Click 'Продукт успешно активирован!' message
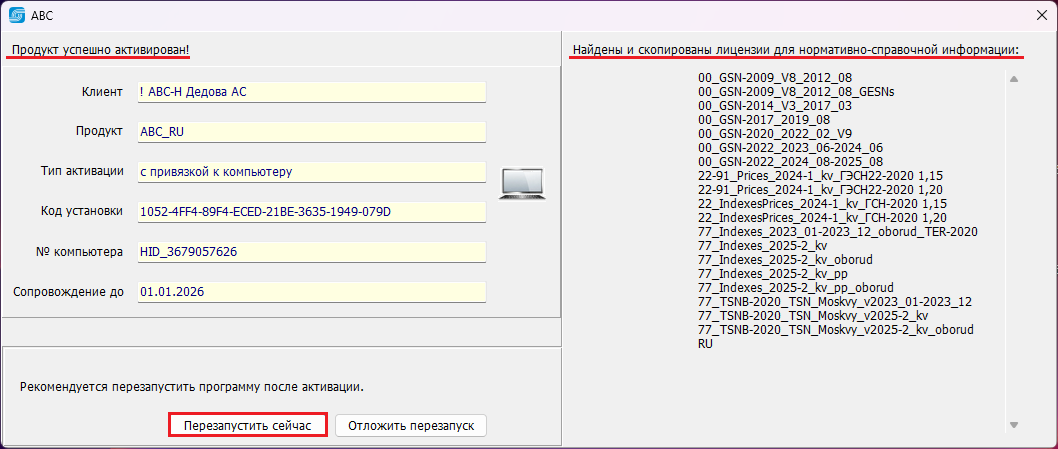This screenshot has width=1058, height=449. pos(101,51)
